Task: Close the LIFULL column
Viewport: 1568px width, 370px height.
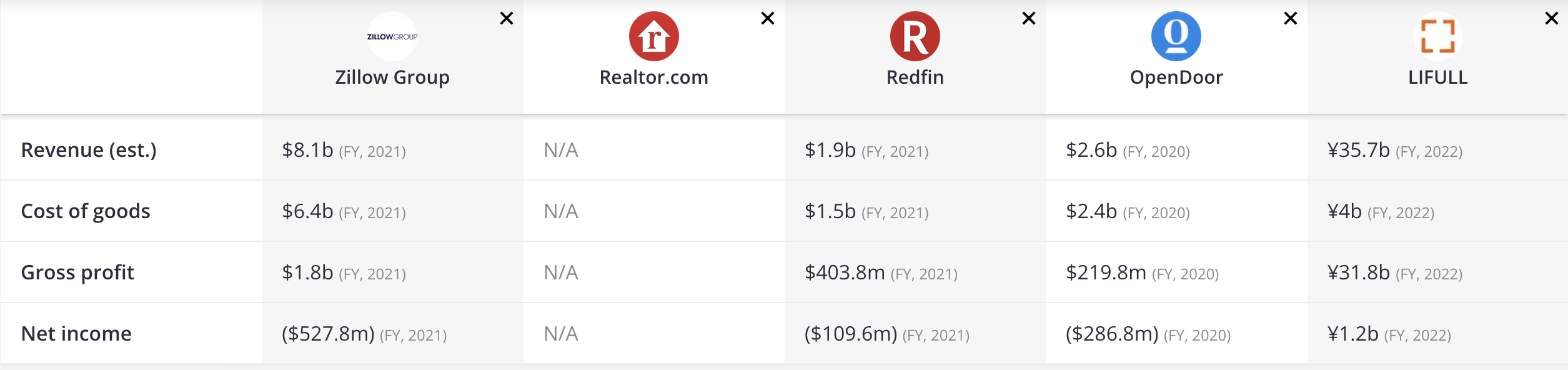Action: pyautogui.click(x=1552, y=19)
